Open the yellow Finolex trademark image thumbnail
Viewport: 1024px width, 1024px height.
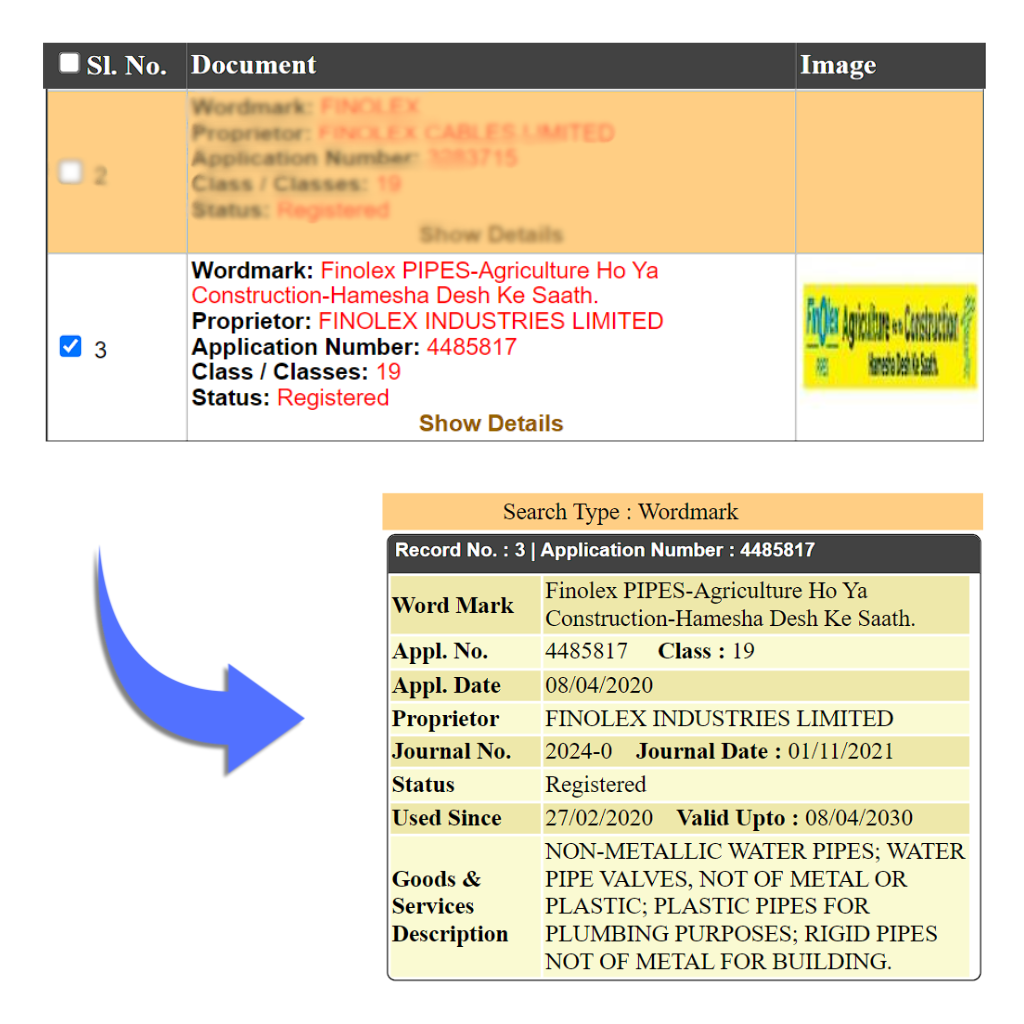[x=889, y=337]
